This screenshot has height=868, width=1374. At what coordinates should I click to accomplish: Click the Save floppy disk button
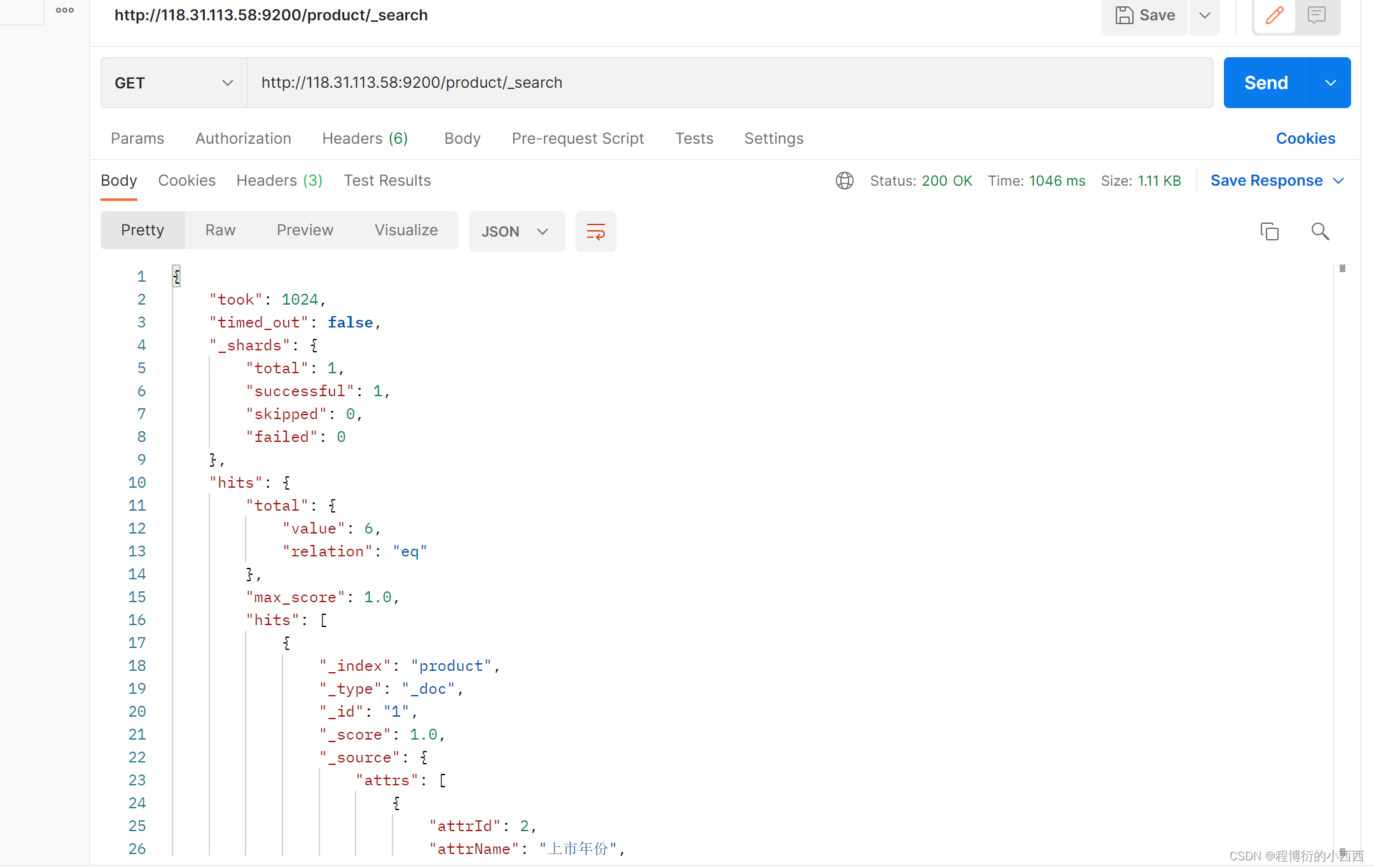(1145, 15)
